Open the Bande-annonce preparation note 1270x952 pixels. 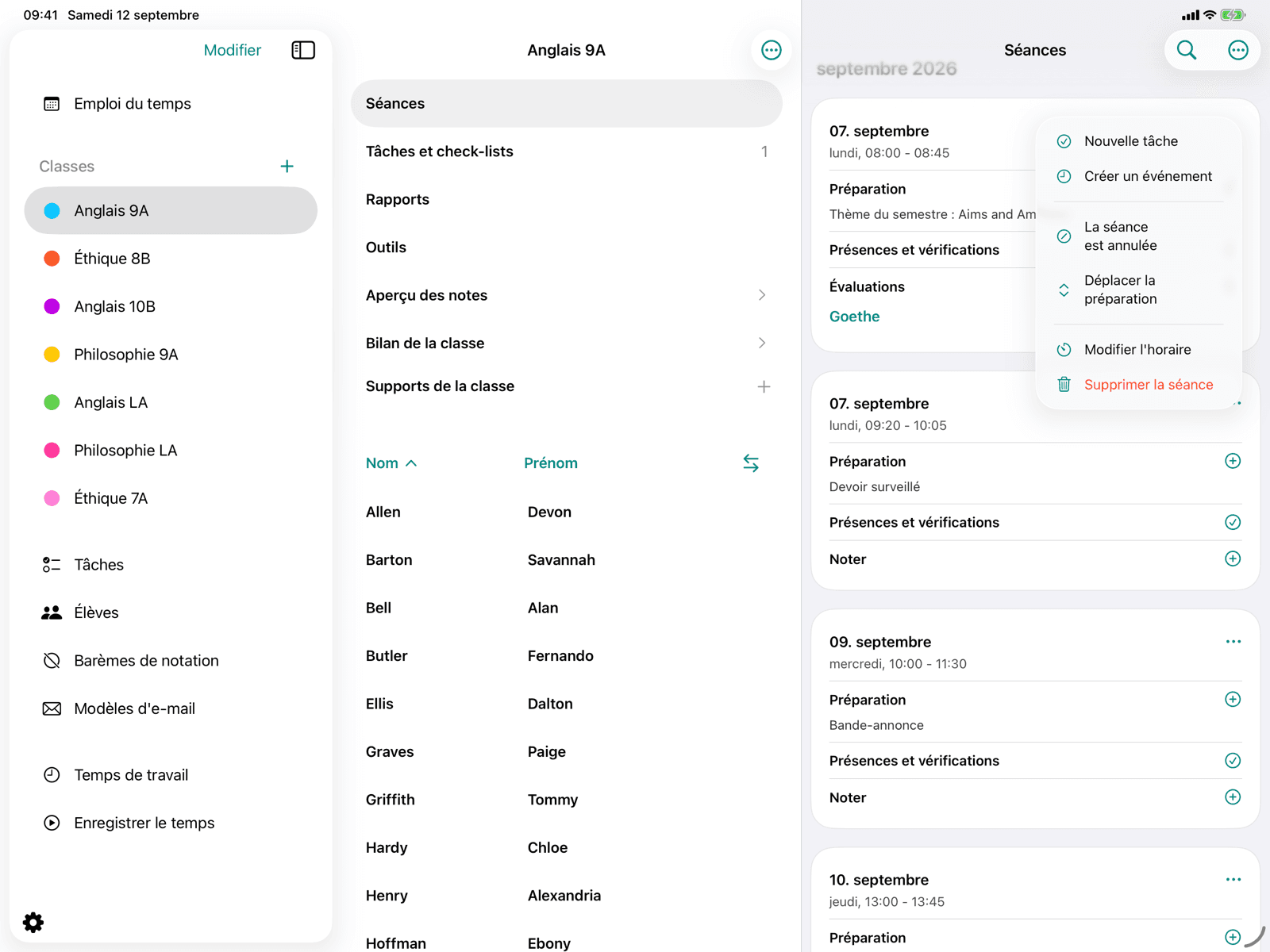(x=876, y=725)
